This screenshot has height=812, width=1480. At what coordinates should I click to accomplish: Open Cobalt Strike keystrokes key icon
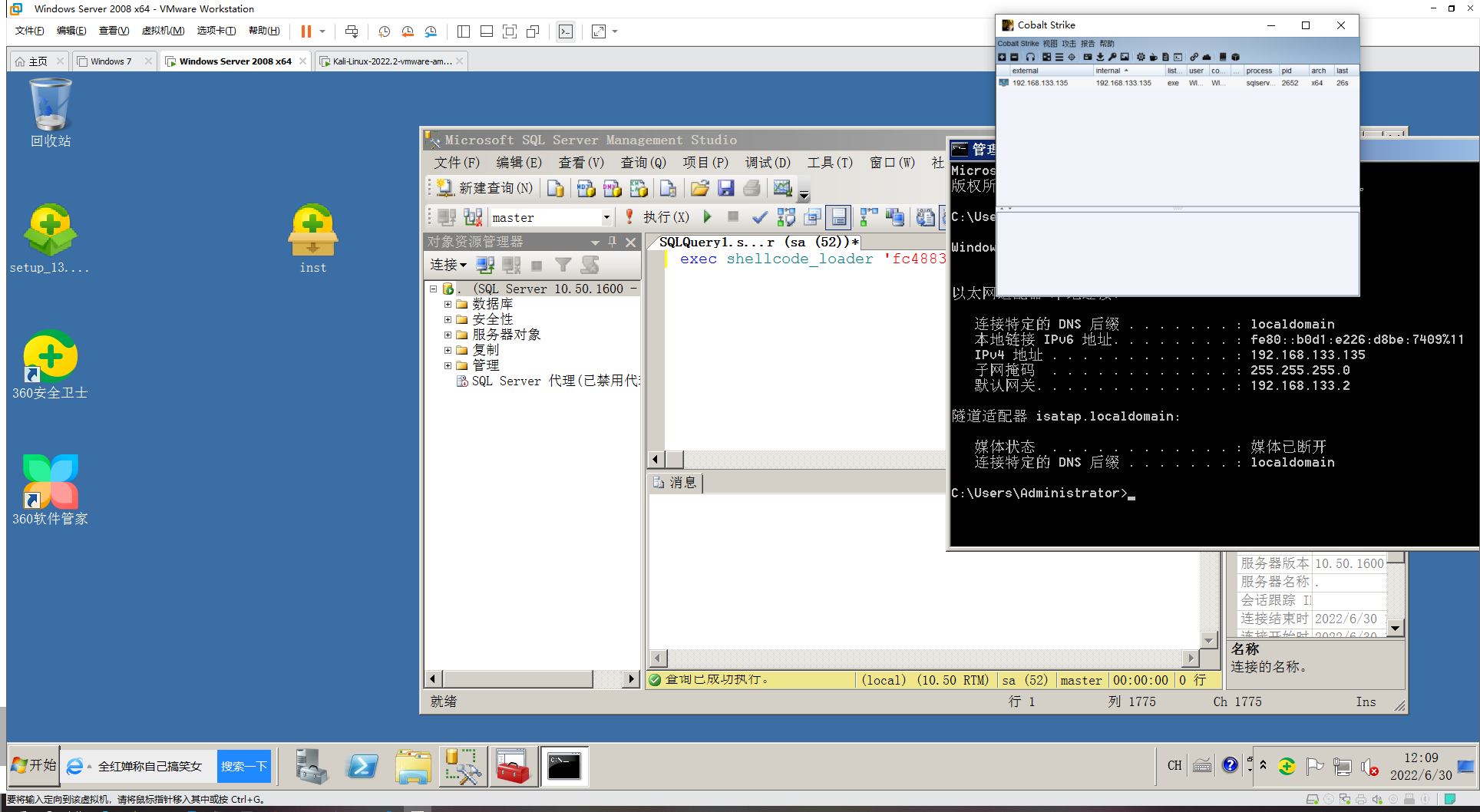point(1112,57)
